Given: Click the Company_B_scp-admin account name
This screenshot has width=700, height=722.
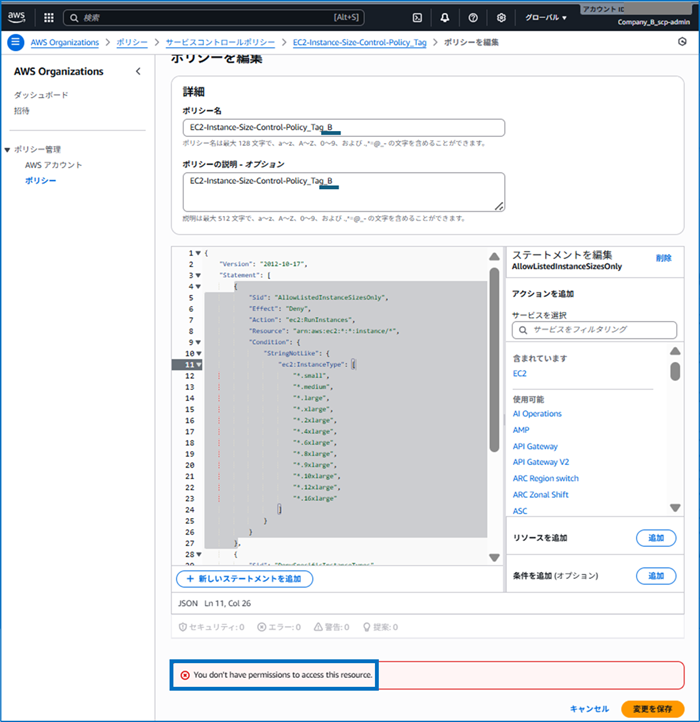Looking at the screenshot, I should pyautogui.click(x=653, y=22).
